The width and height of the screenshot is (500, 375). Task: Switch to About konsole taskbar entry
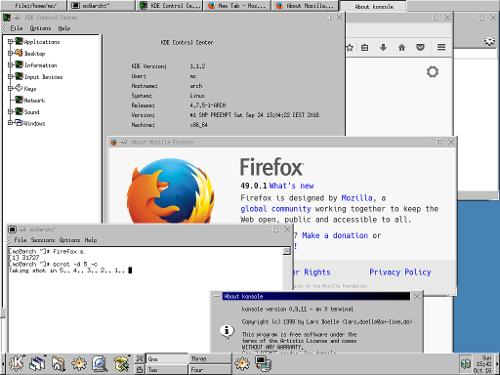pyautogui.click(x=373, y=6)
